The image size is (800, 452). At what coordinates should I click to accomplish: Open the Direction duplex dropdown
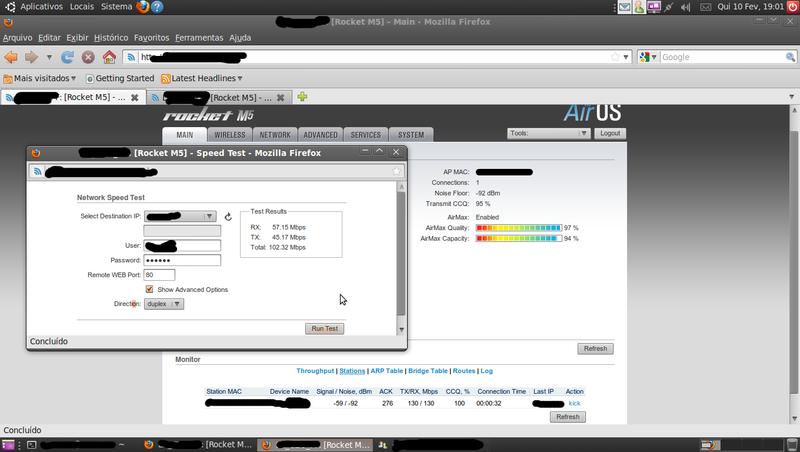click(164, 304)
